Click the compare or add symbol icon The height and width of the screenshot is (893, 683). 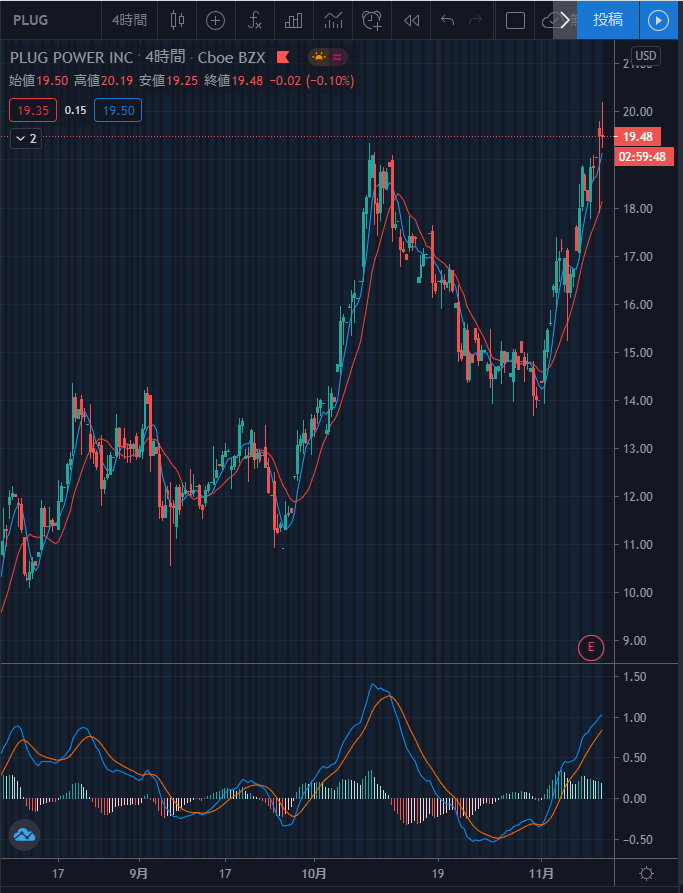coord(215,21)
